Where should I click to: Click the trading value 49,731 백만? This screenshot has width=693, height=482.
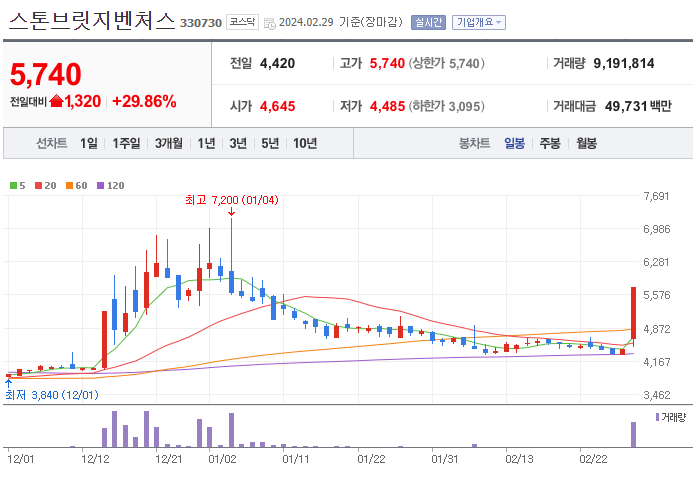(638, 106)
